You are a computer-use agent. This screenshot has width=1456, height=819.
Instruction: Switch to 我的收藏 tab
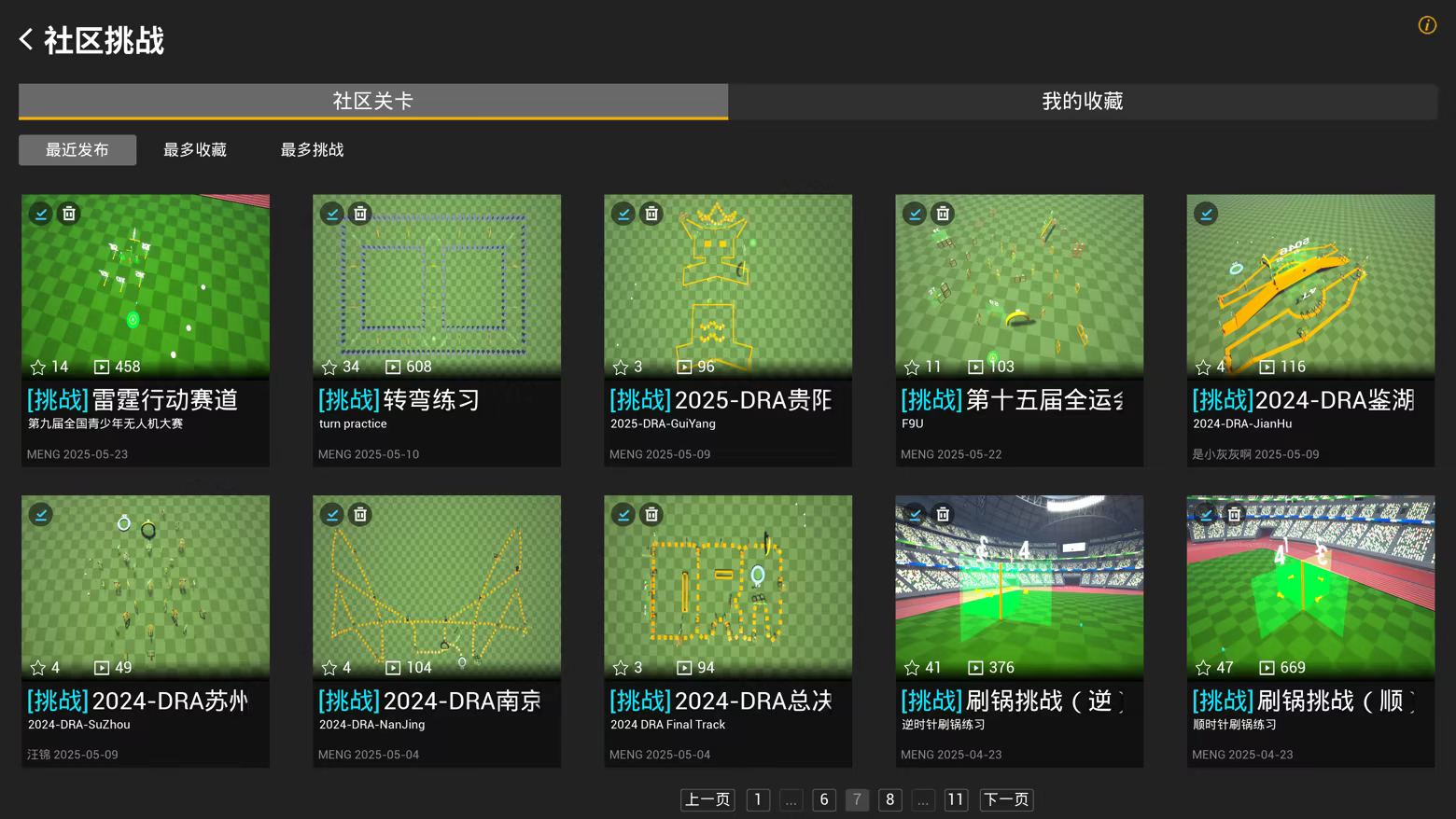1082,101
